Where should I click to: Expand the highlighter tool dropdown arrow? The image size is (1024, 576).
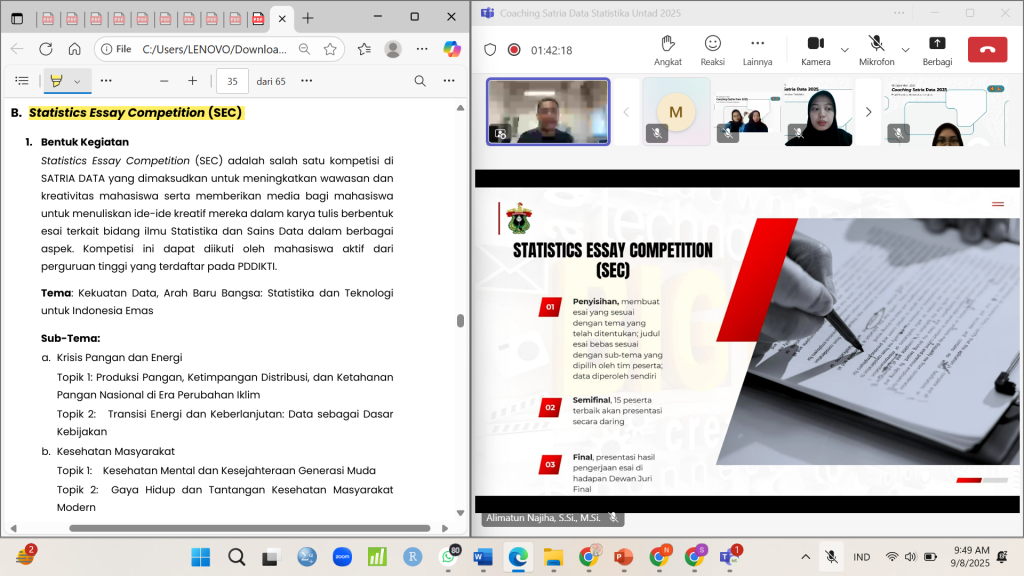click(x=77, y=81)
